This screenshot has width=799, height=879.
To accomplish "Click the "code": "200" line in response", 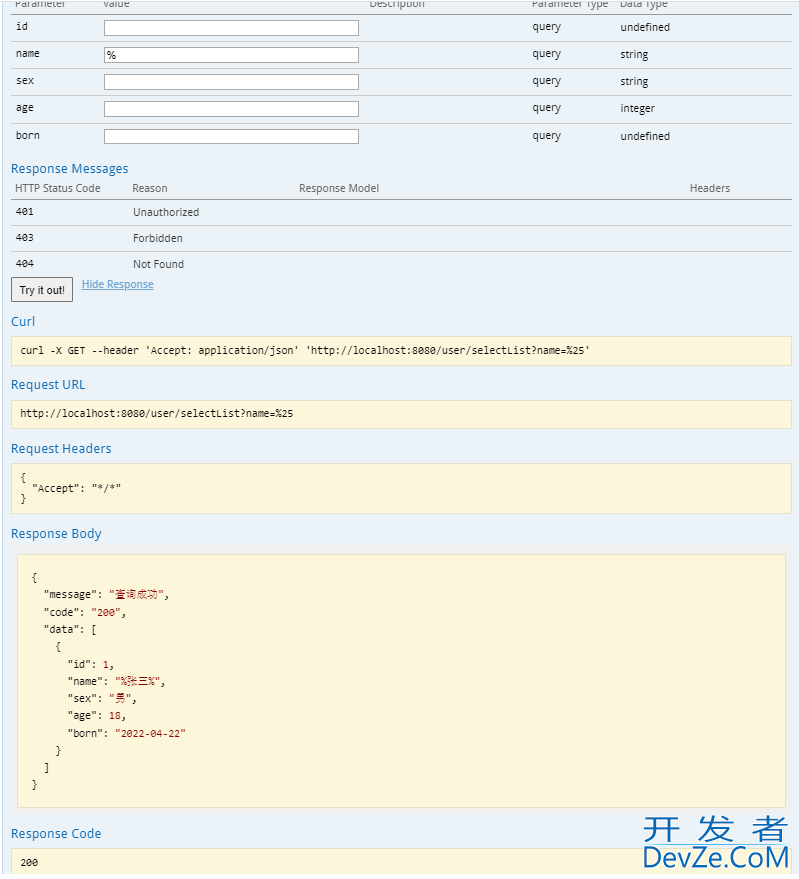I will tap(85, 612).
